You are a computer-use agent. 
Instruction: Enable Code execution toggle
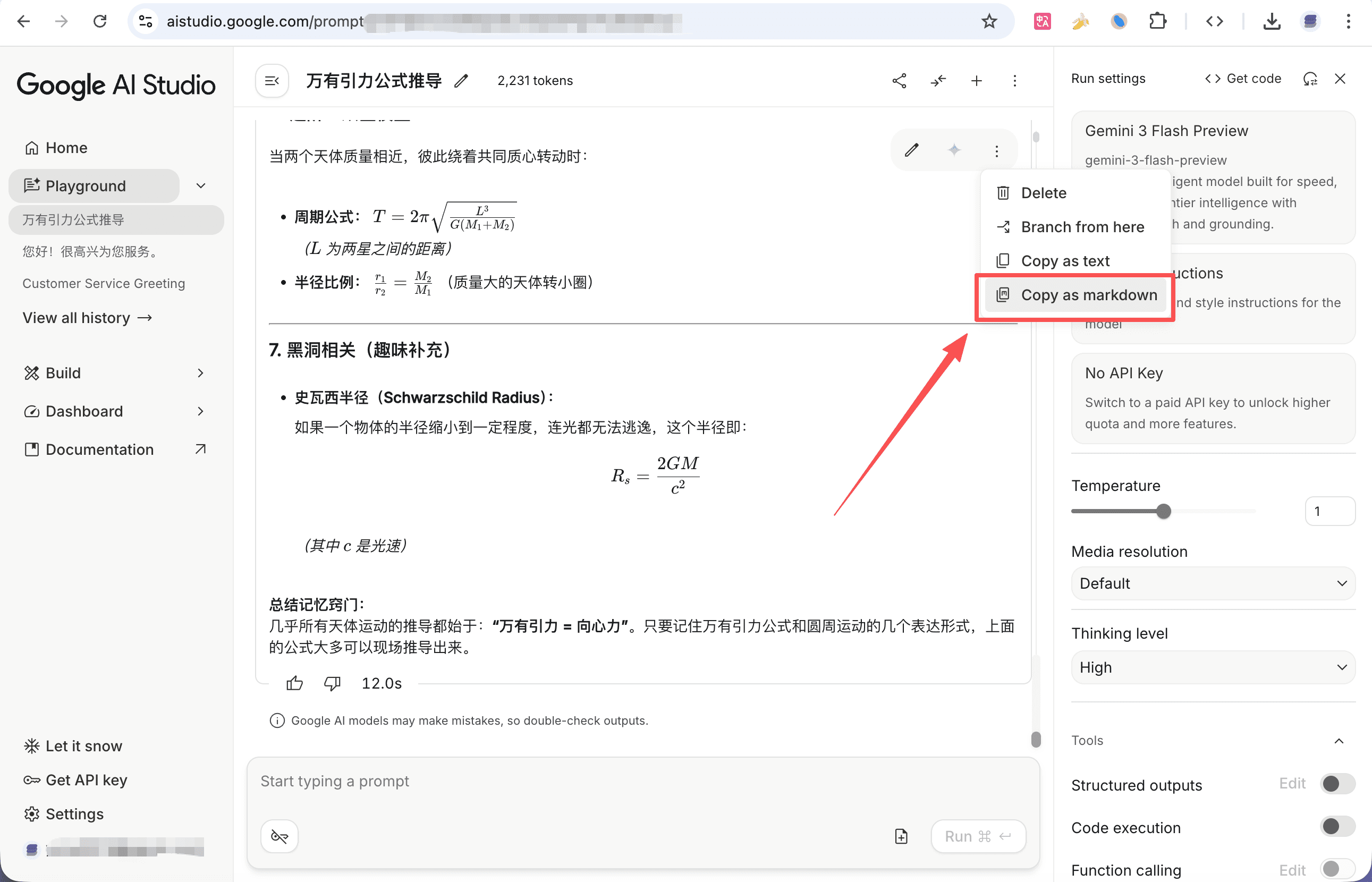click(x=1337, y=826)
